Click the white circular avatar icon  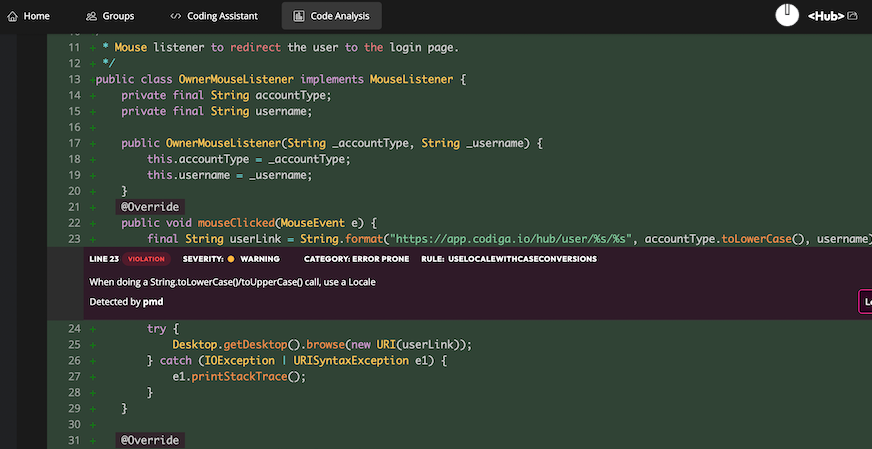787,15
